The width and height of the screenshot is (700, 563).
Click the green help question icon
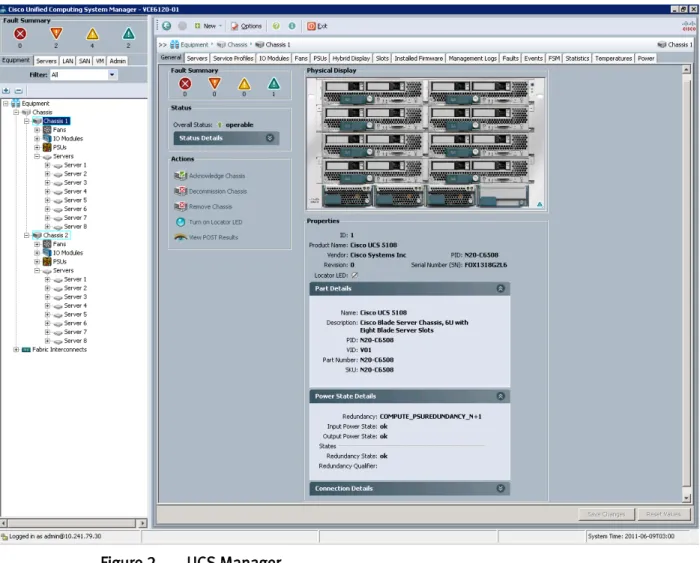pyautogui.click(x=276, y=26)
